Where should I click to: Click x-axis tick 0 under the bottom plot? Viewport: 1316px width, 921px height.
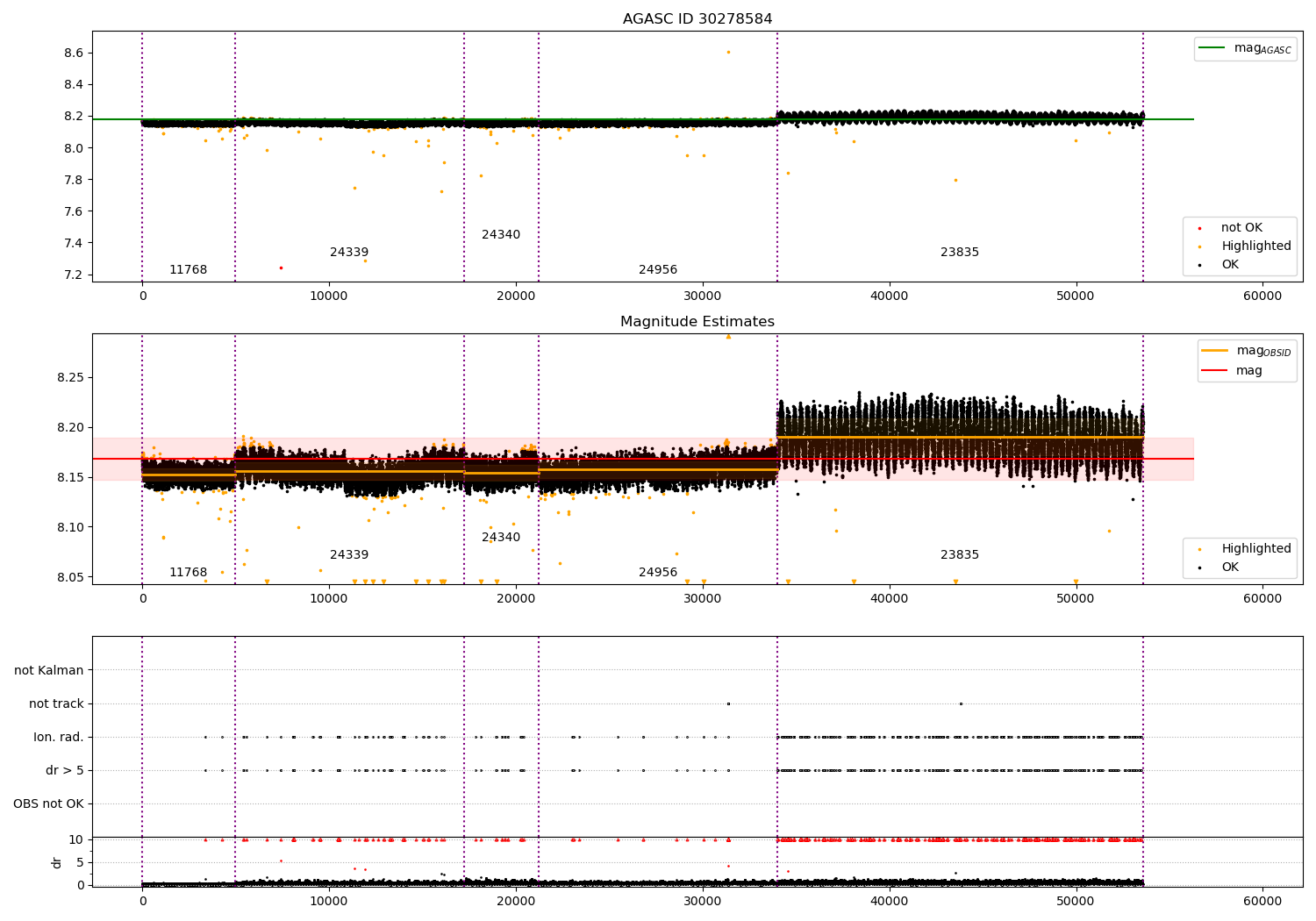[142, 900]
